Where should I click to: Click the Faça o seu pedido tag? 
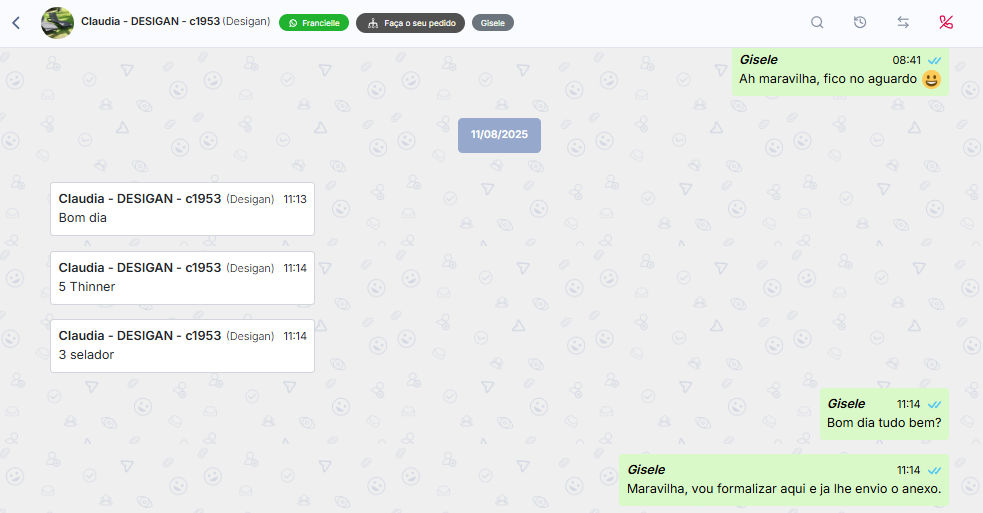[x=411, y=23]
